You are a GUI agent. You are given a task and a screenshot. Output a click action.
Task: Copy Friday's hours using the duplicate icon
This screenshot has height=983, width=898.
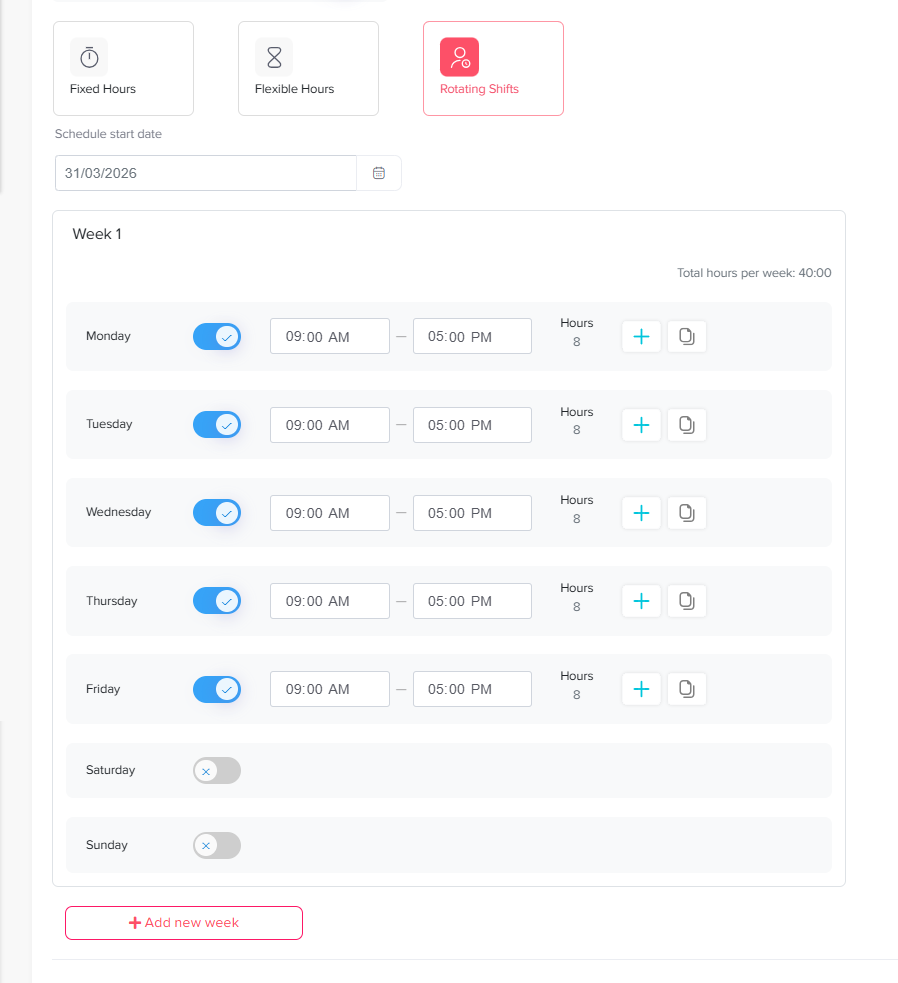click(x=686, y=689)
